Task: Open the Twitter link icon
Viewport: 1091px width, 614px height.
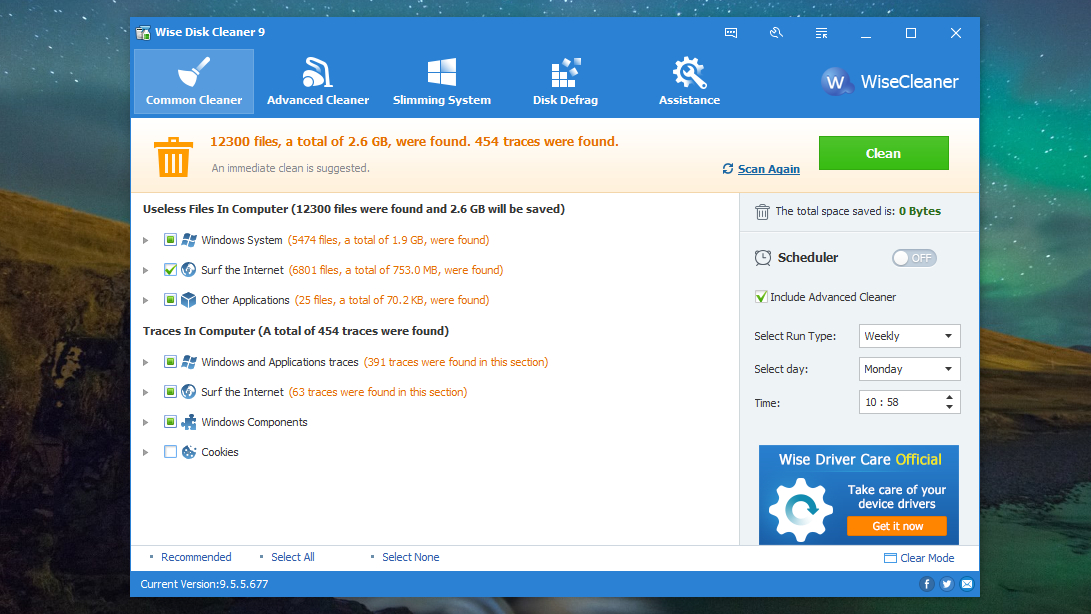Action: point(946,584)
